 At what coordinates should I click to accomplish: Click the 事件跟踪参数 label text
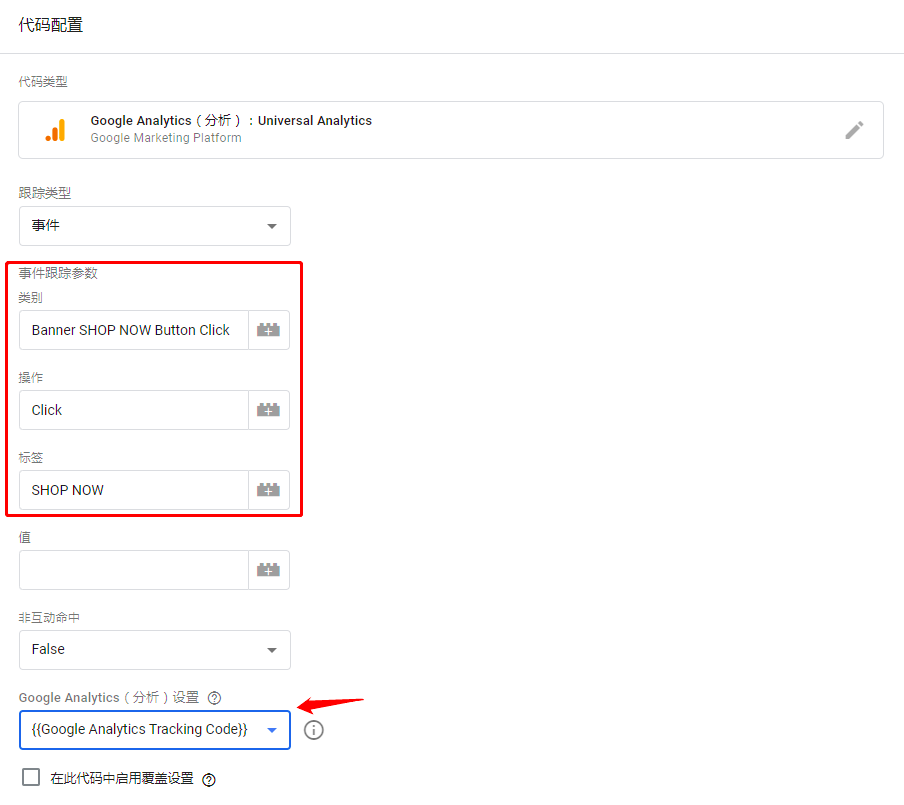click(58, 273)
